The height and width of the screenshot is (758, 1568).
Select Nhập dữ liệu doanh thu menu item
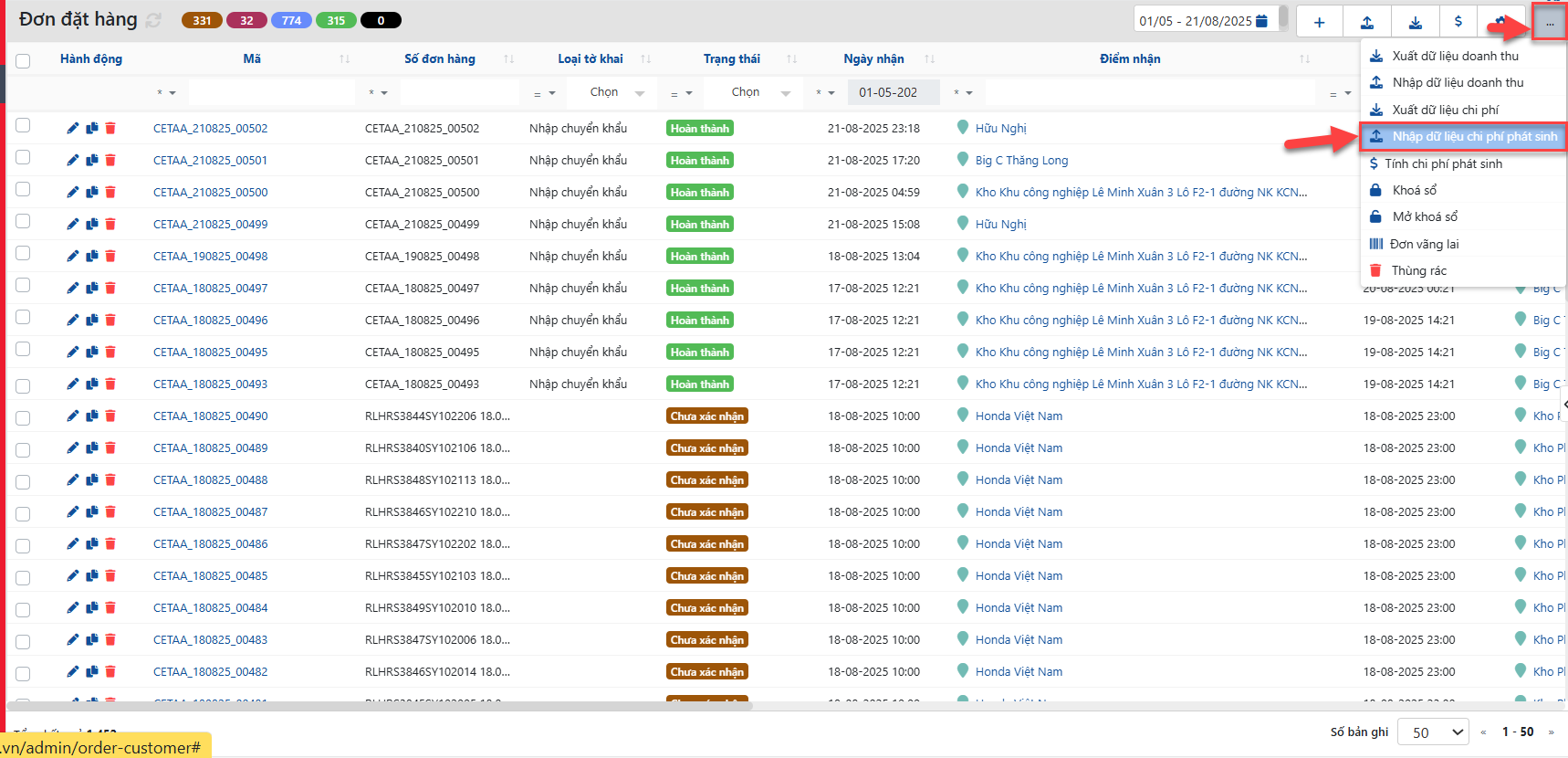tap(1463, 82)
